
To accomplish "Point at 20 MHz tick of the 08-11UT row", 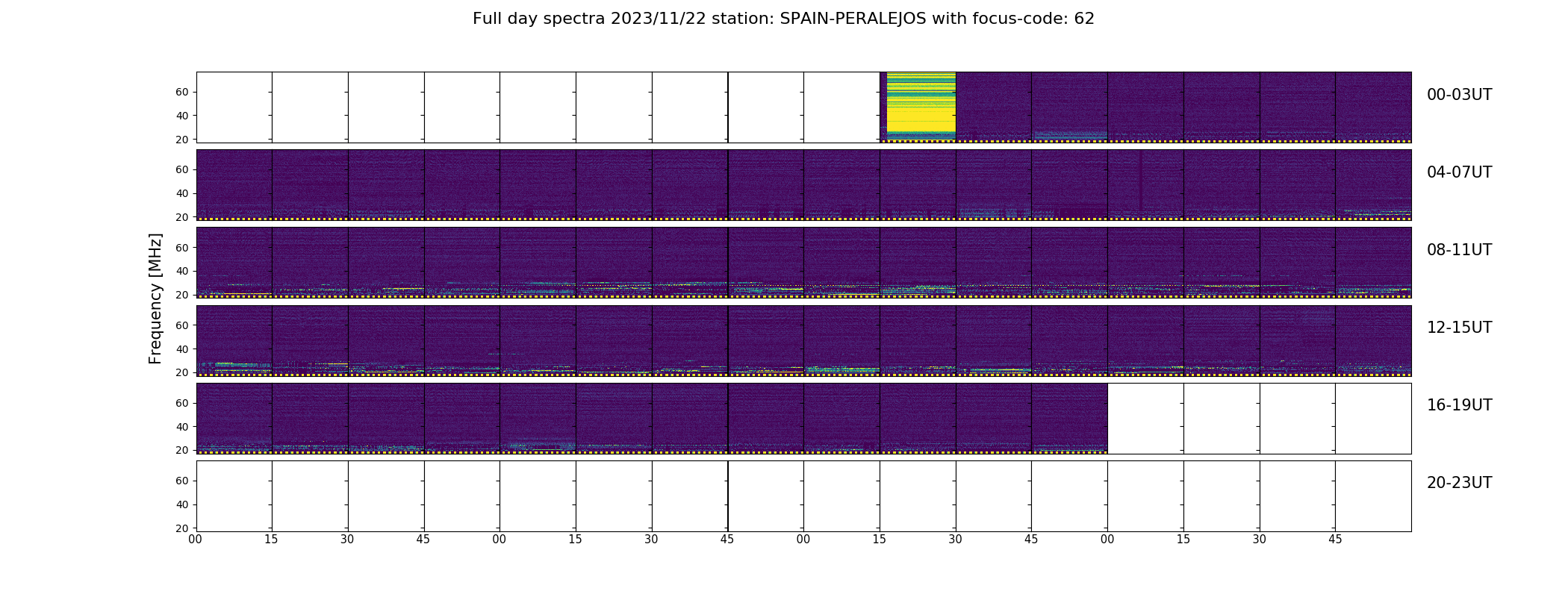I will [x=182, y=295].
